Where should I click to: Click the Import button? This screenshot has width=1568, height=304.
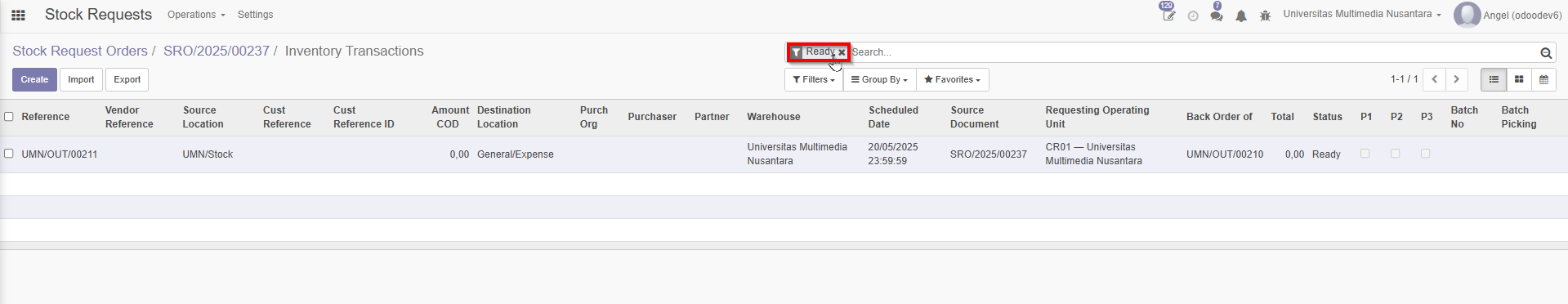[x=81, y=79]
